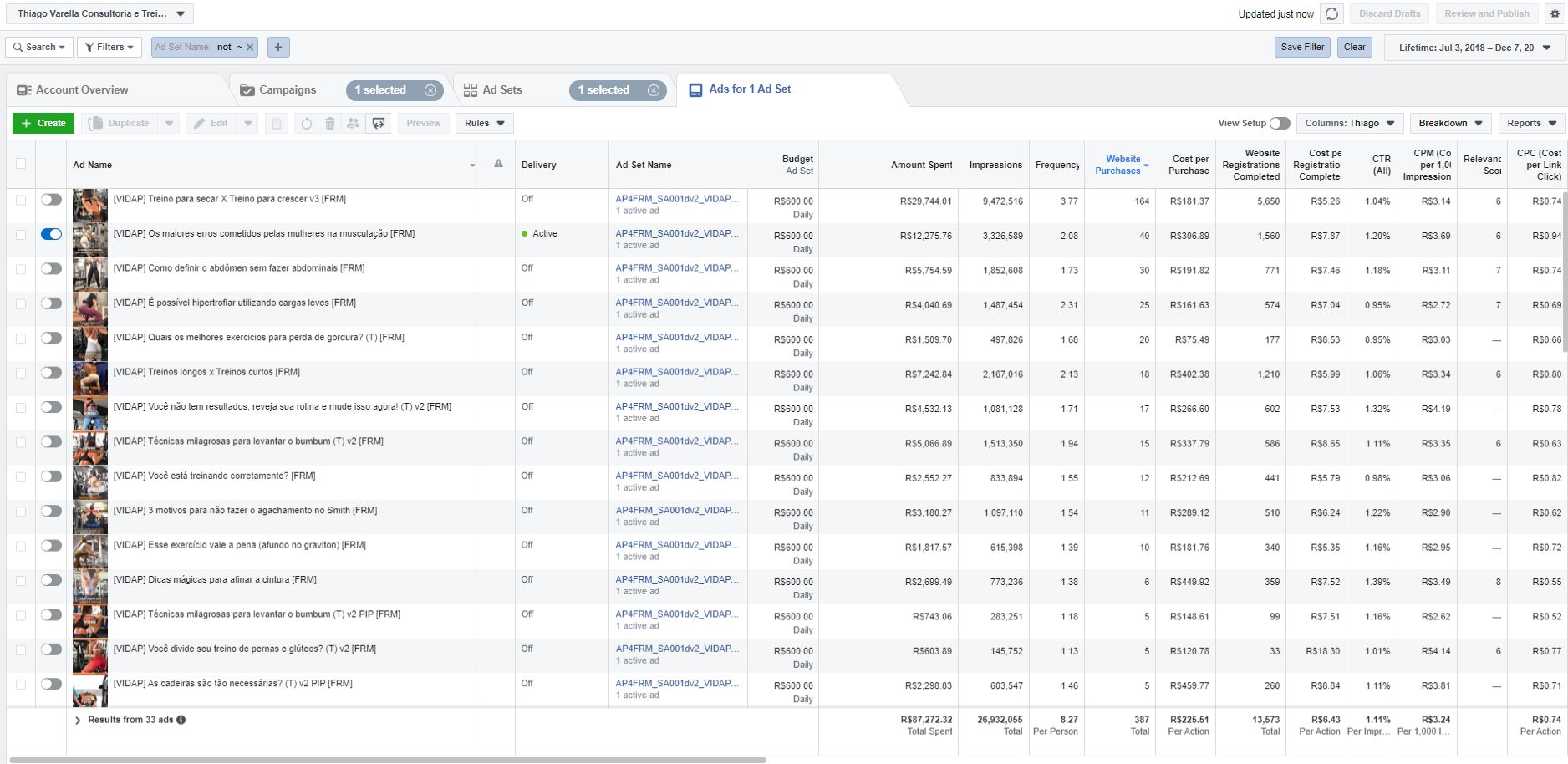The width and height of the screenshot is (1568, 764).
Task: Switch to the Account Overview tab
Action: click(x=82, y=90)
